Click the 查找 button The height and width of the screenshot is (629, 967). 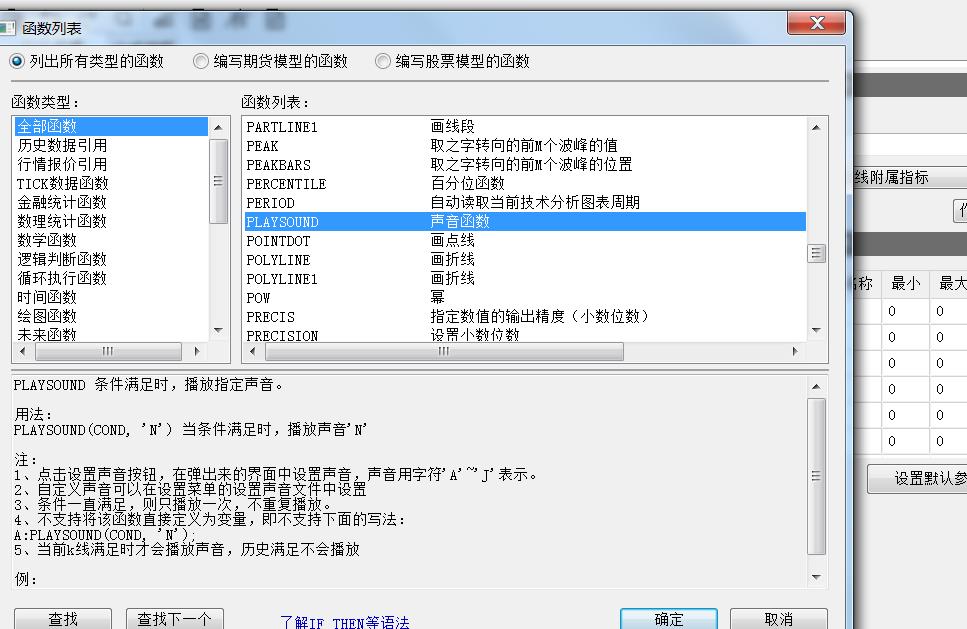click(63, 619)
